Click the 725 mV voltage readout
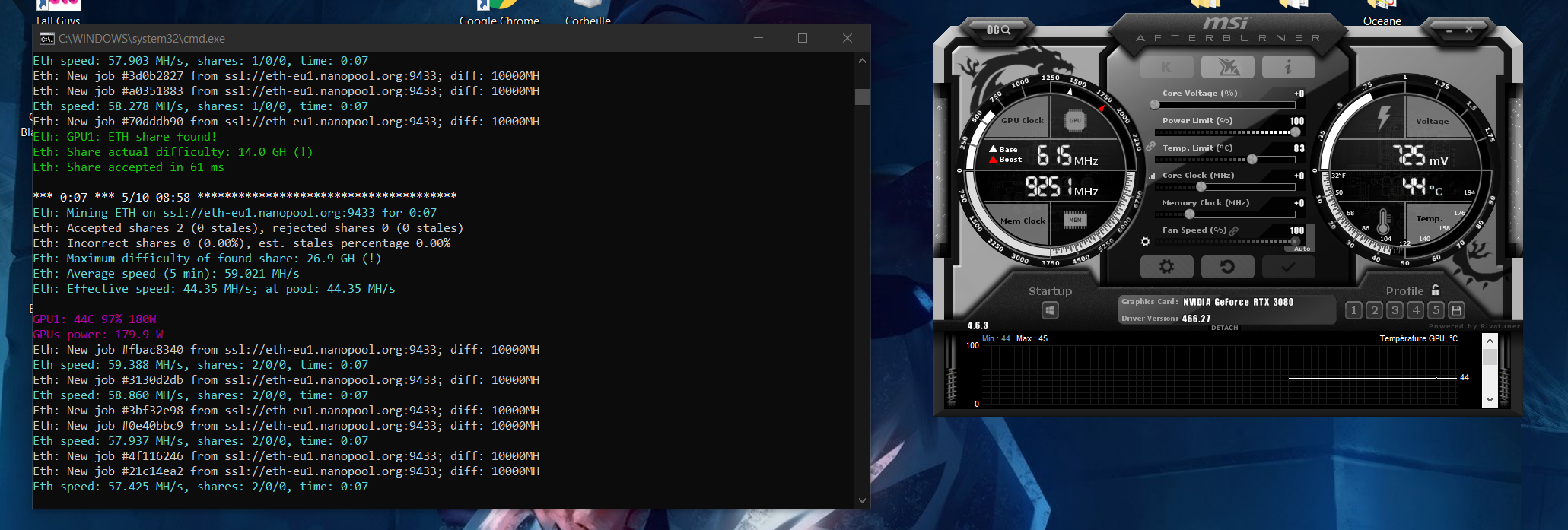This screenshot has height=530, width=1568. coord(1420,156)
